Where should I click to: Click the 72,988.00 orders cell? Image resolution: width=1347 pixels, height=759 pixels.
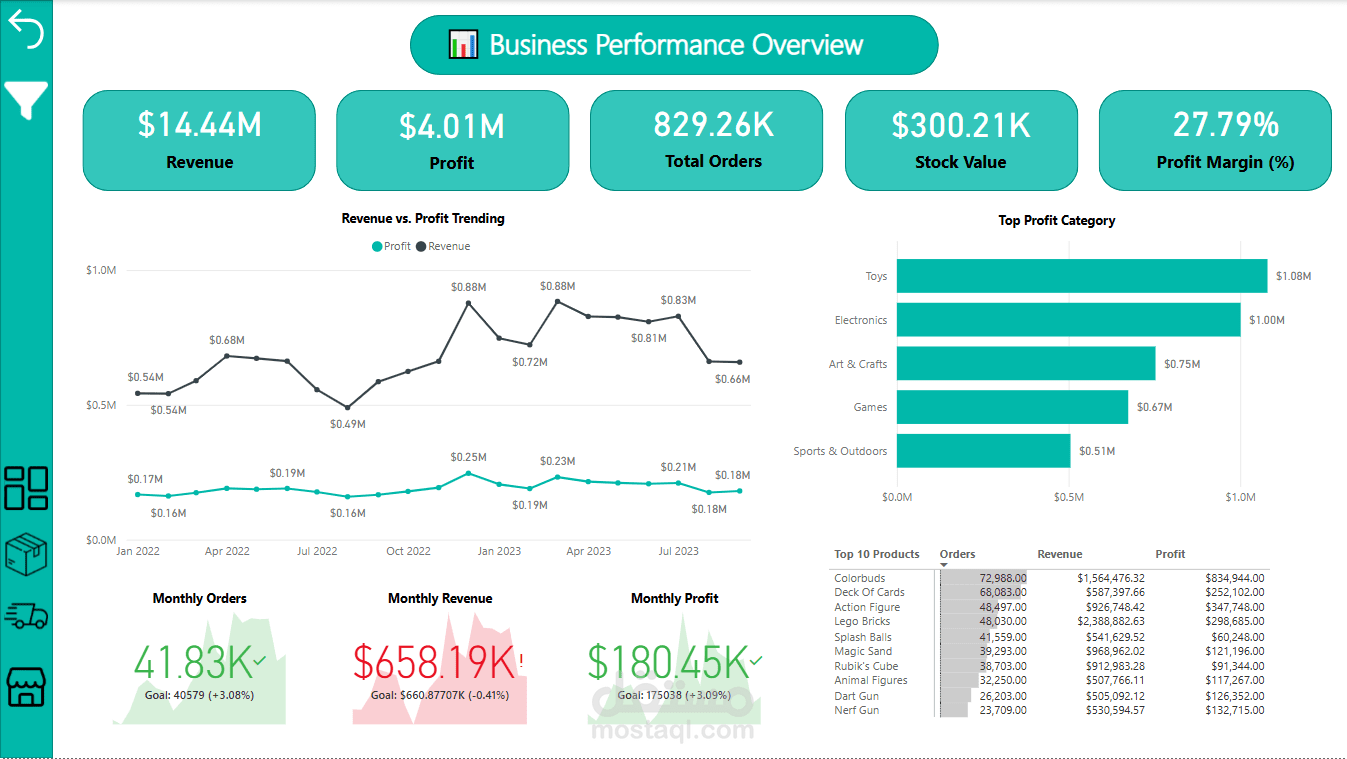pos(1003,578)
